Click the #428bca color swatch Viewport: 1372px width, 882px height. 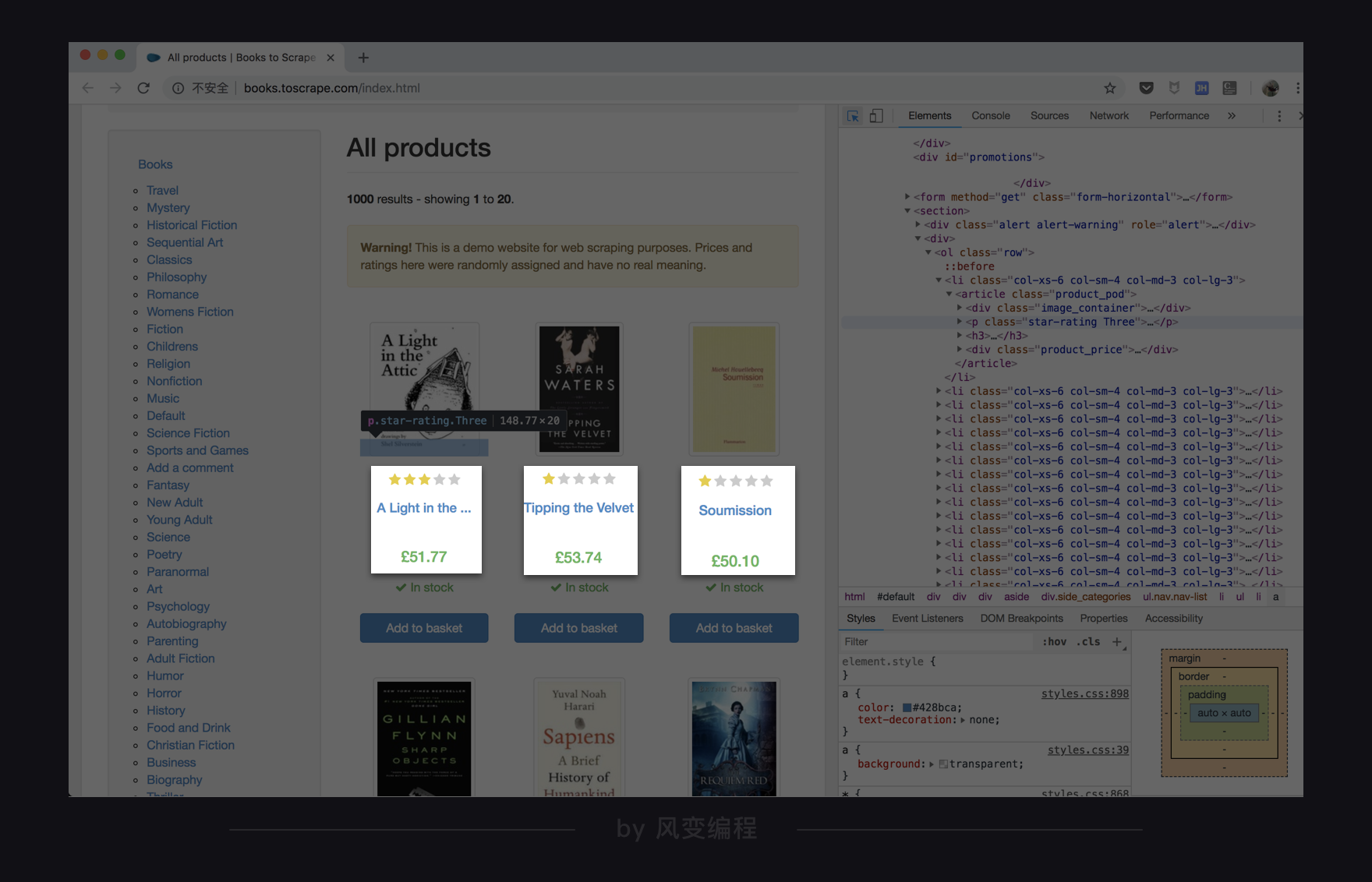(907, 708)
